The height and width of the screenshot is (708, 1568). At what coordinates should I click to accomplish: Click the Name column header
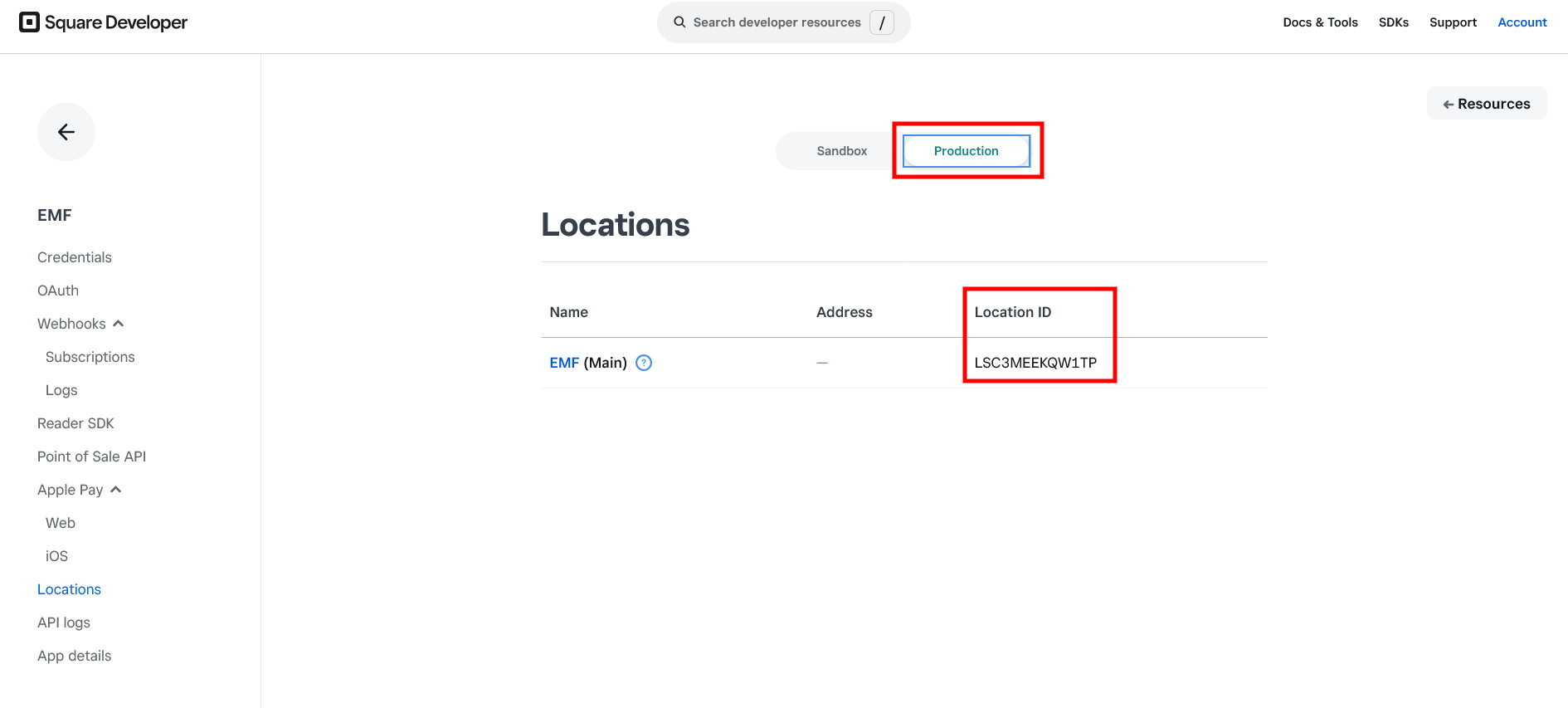pos(568,312)
